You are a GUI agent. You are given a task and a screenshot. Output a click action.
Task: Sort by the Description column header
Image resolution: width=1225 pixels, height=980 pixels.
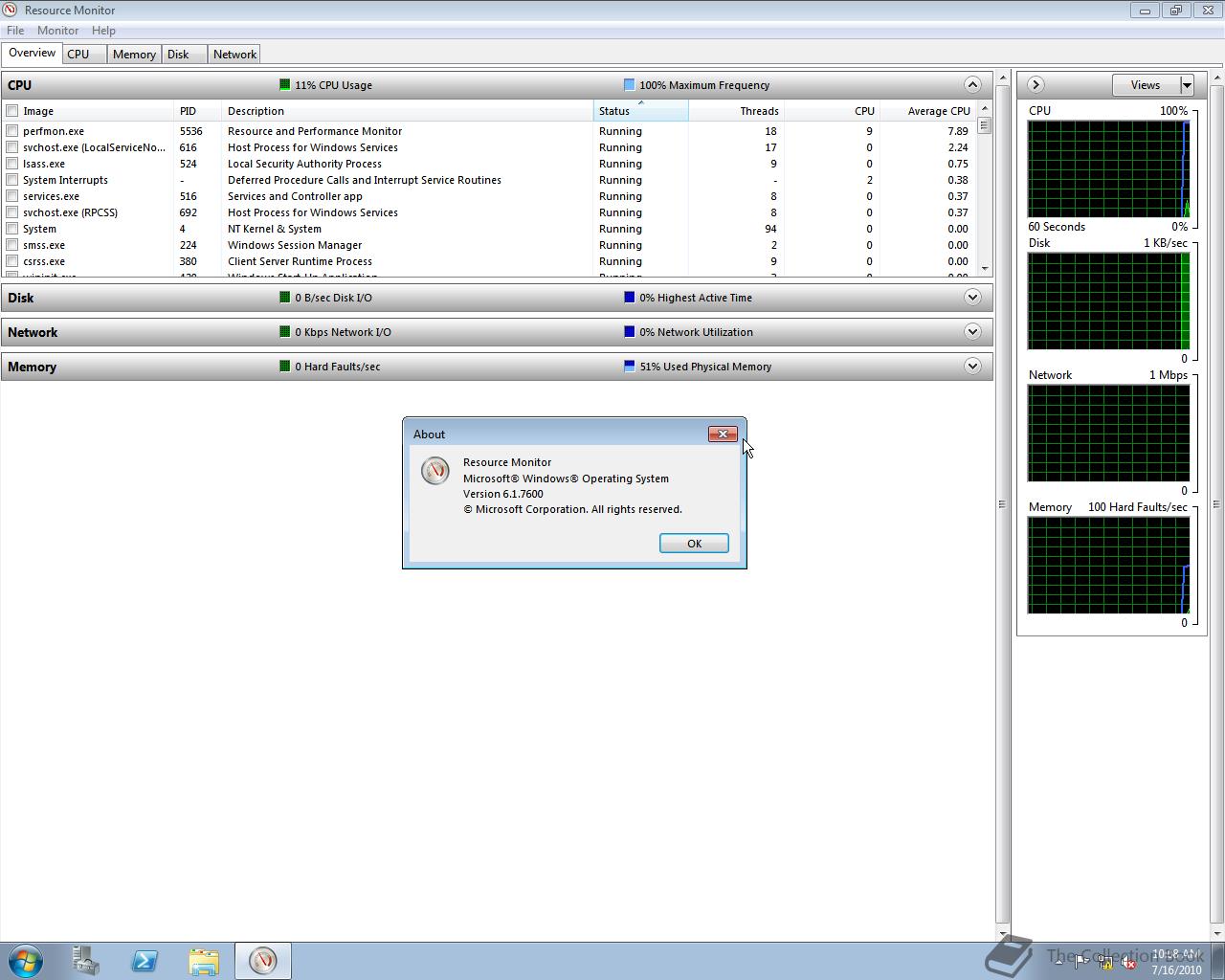click(x=407, y=111)
